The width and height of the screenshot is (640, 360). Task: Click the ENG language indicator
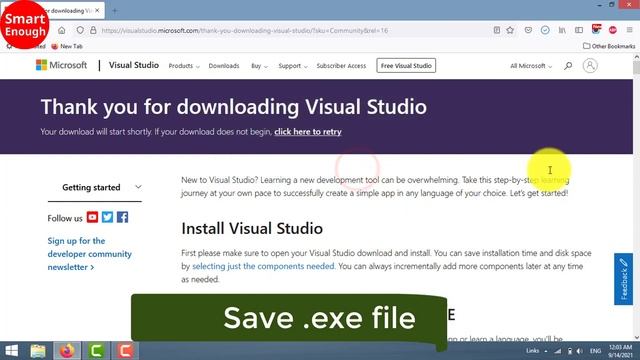coord(595,351)
